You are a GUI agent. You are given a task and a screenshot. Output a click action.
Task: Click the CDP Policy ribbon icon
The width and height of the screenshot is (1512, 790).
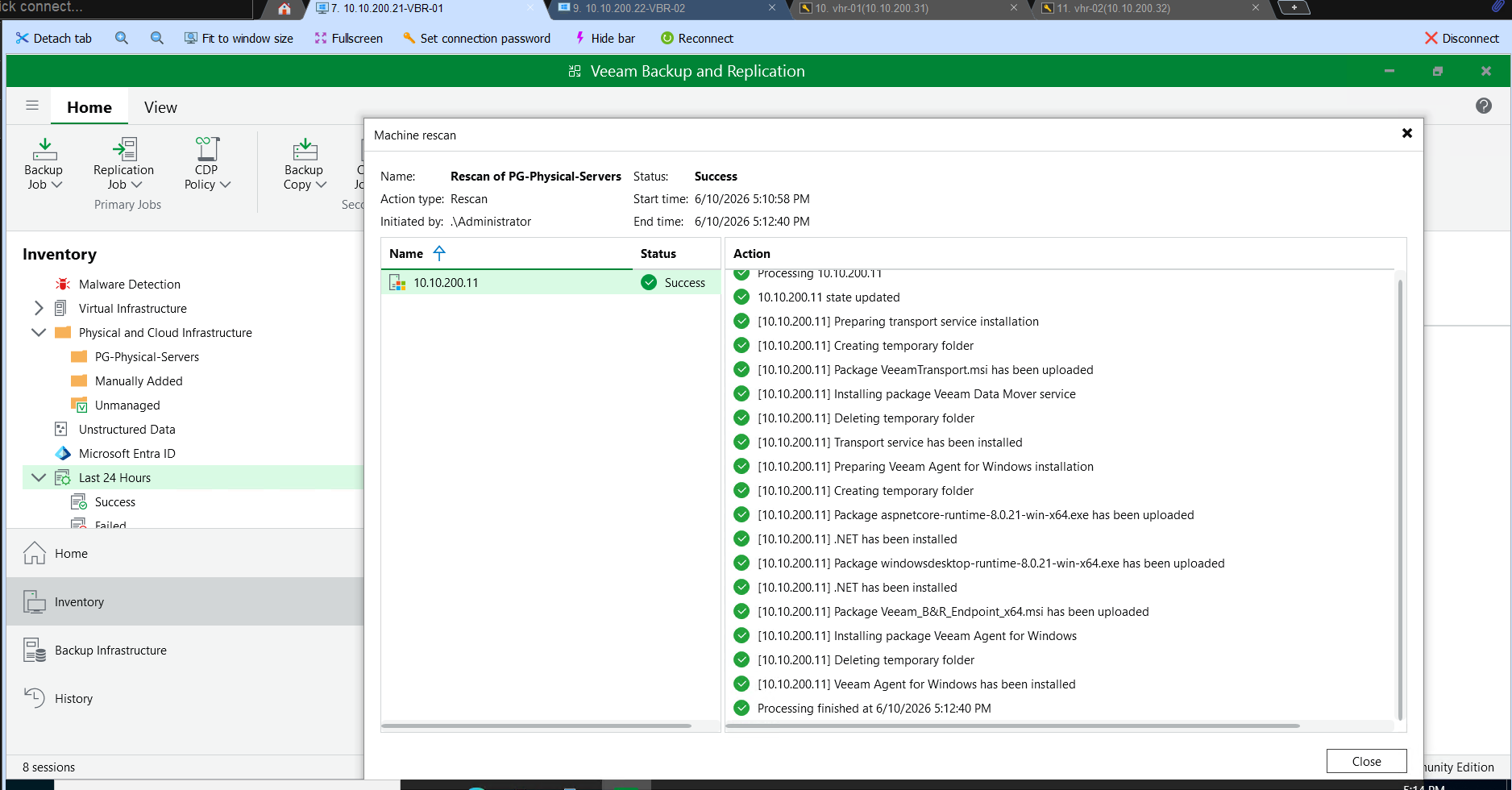[x=207, y=150]
